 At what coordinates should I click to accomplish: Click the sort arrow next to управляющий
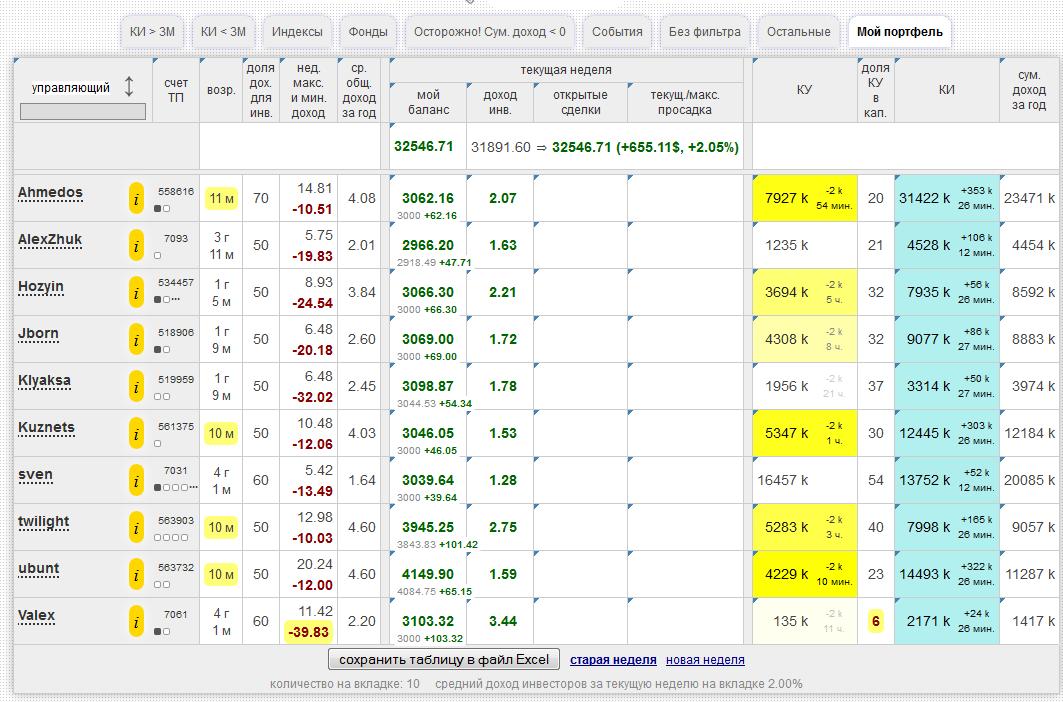pyautogui.click(x=129, y=87)
